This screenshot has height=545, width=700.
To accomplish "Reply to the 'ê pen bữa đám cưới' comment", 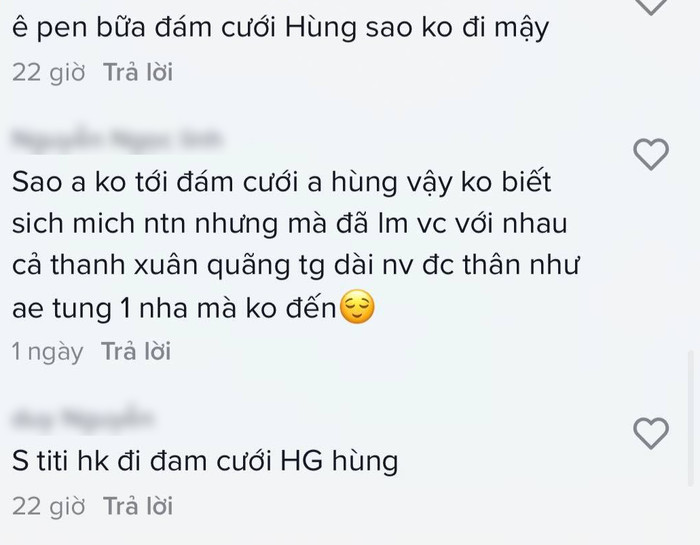I will pyautogui.click(x=138, y=72).
